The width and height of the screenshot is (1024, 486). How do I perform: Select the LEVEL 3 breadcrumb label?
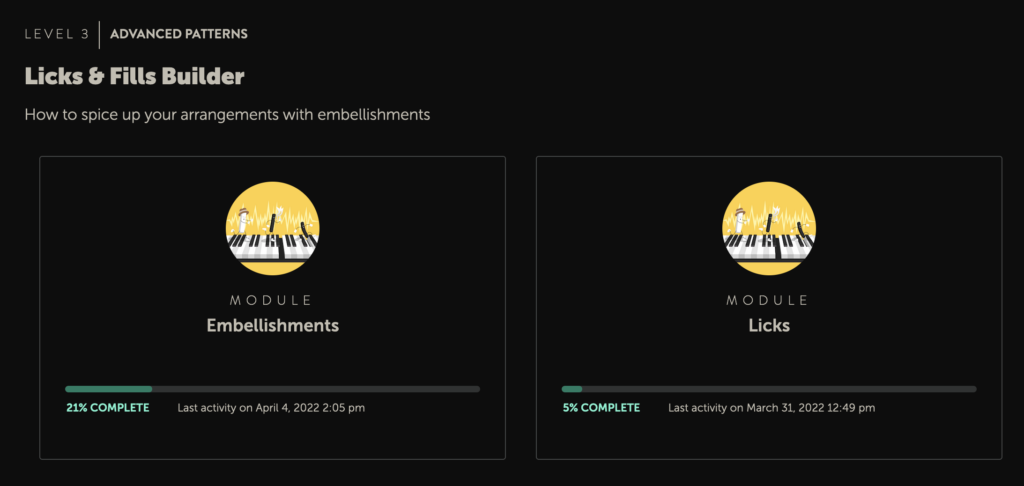coord(57,34)
